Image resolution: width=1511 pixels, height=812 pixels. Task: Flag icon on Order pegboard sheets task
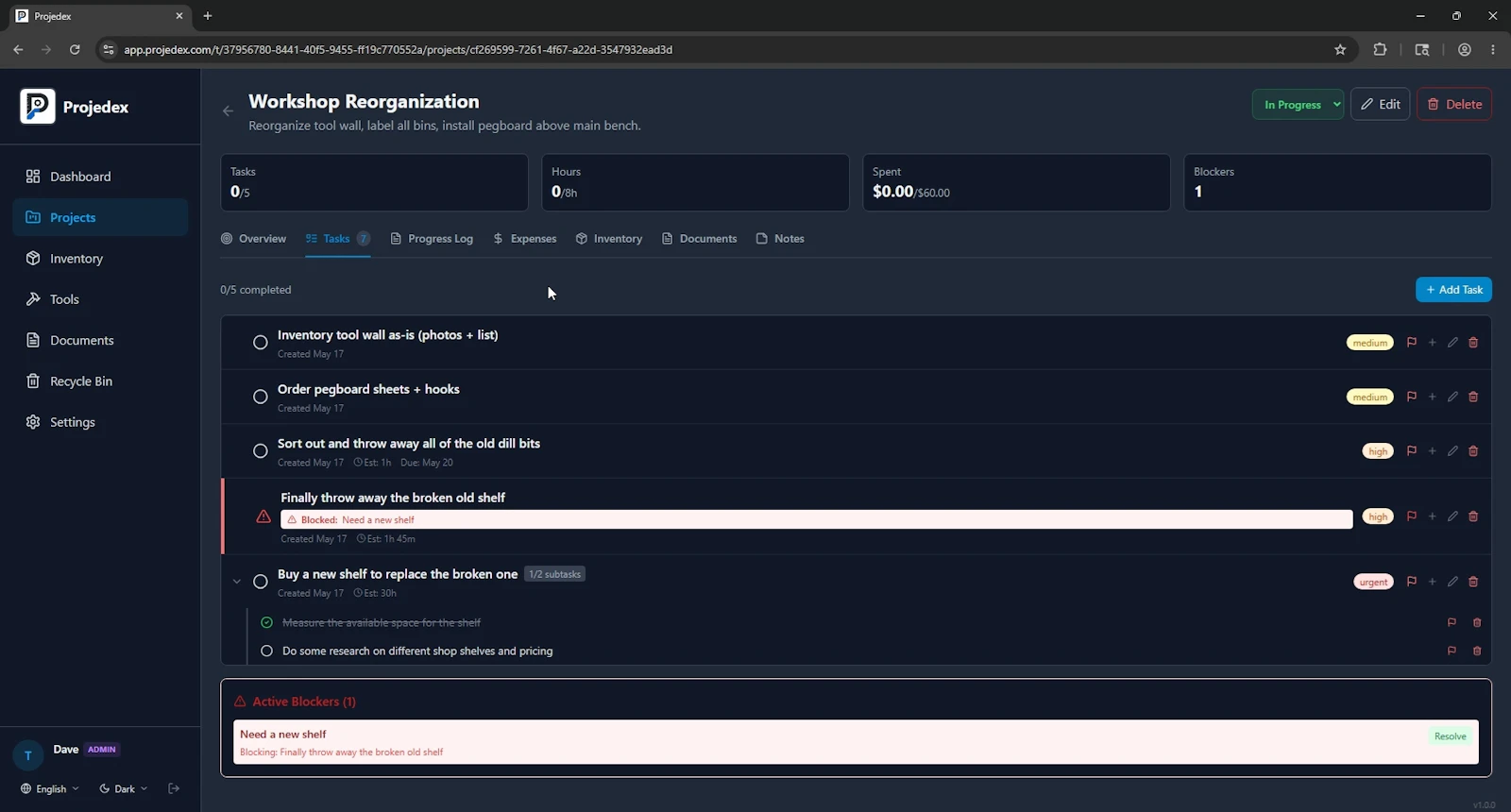[1412, 397]
